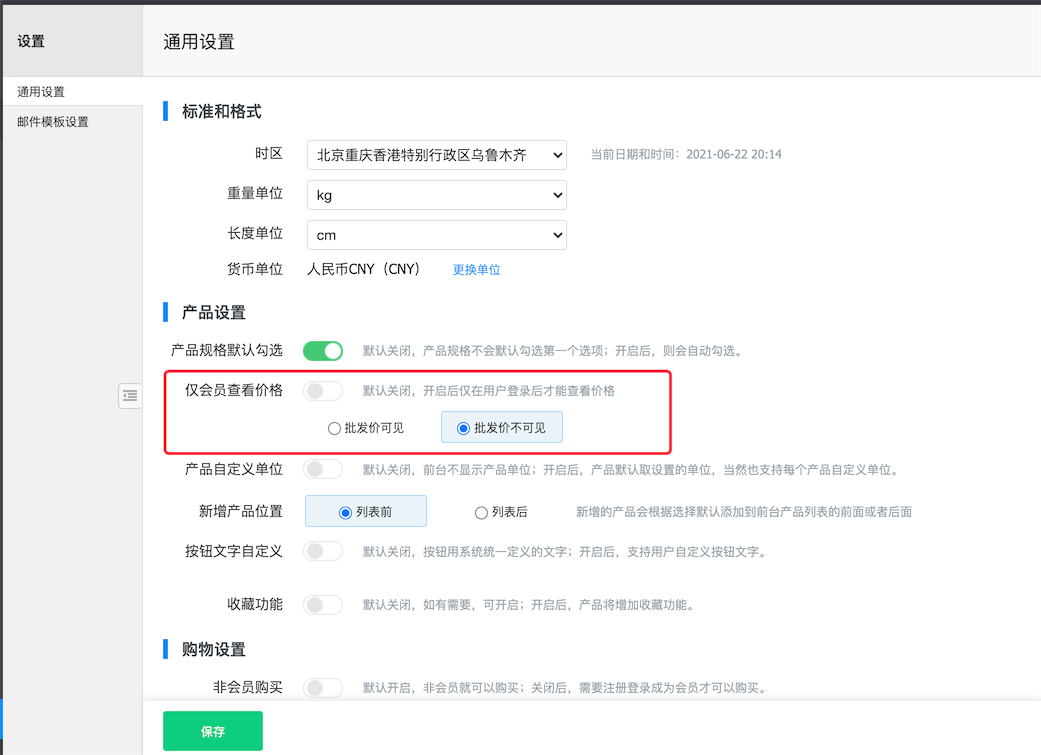Enable 按钮文字自定义 switch
Screen dimensions: 1041x755
(x=323, y=551)
